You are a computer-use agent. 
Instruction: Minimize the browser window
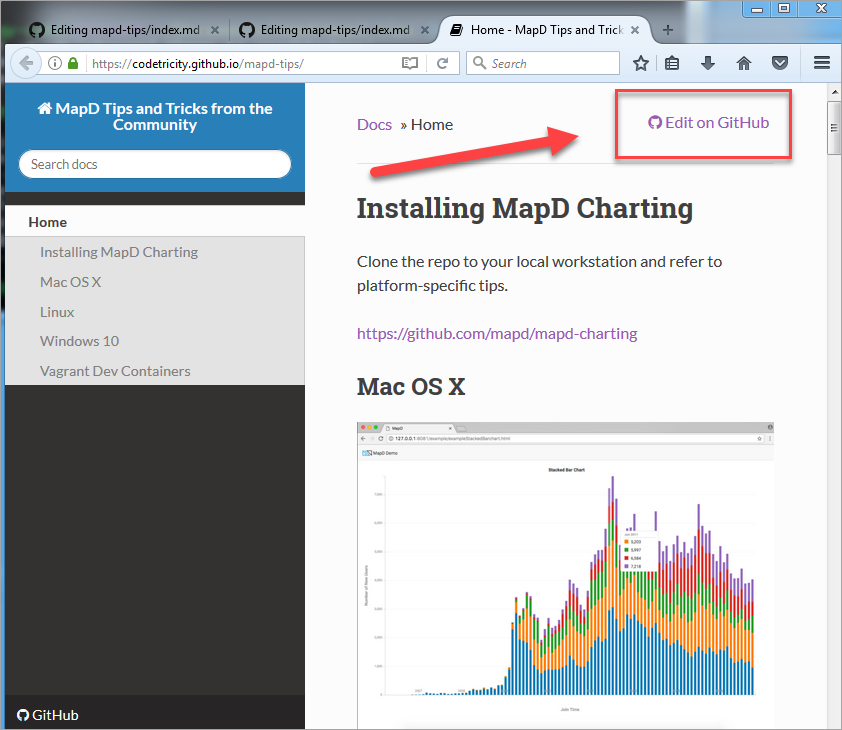[x=757, y=9]
